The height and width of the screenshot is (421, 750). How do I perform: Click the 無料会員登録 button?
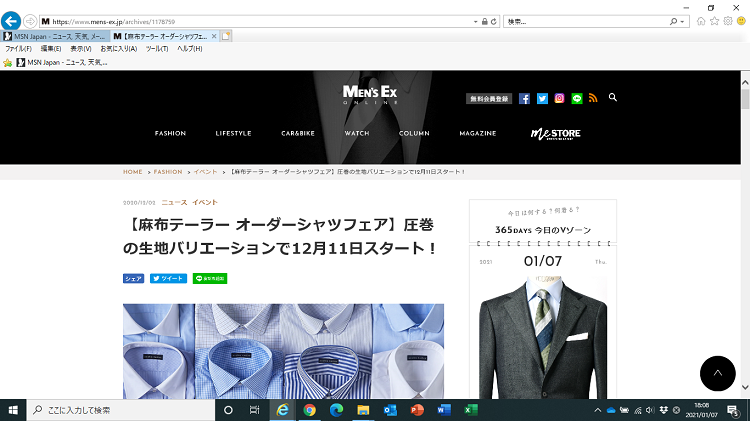[489, 99]
